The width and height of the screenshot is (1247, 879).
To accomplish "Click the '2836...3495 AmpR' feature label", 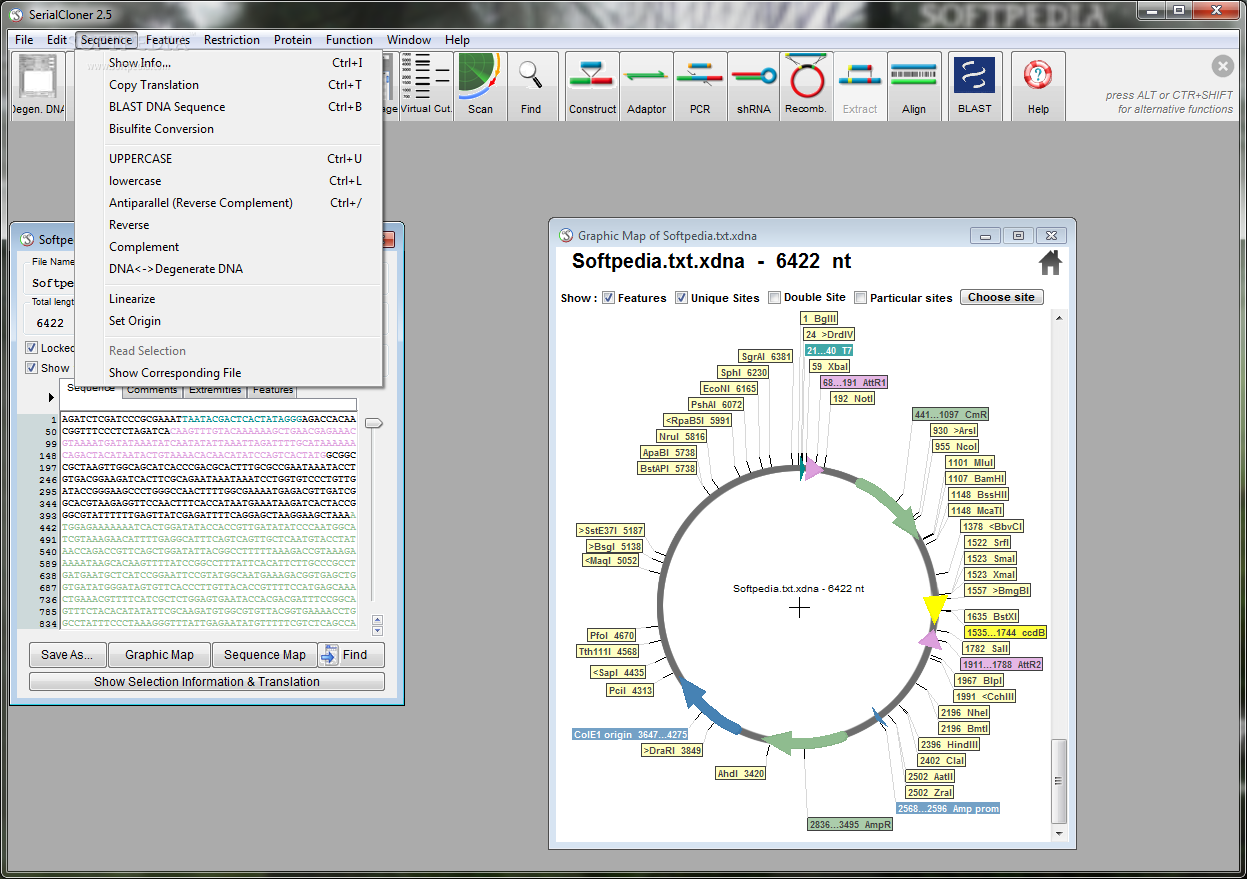I will point(850,824).
